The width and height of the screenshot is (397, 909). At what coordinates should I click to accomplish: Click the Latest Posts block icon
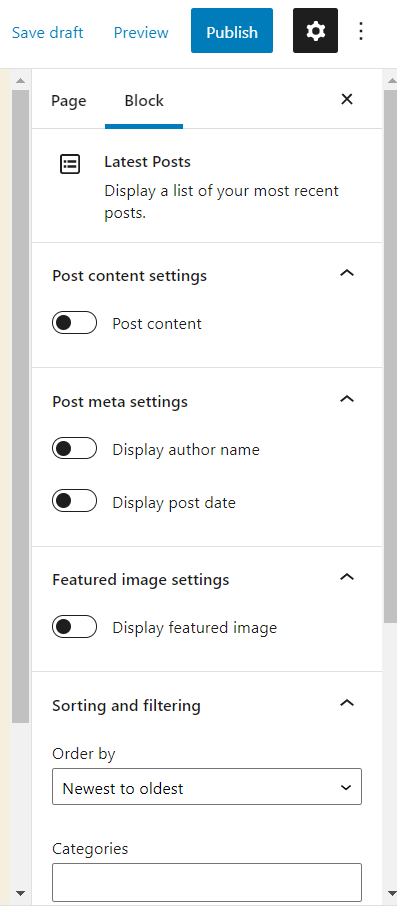[x=70, y=164]
